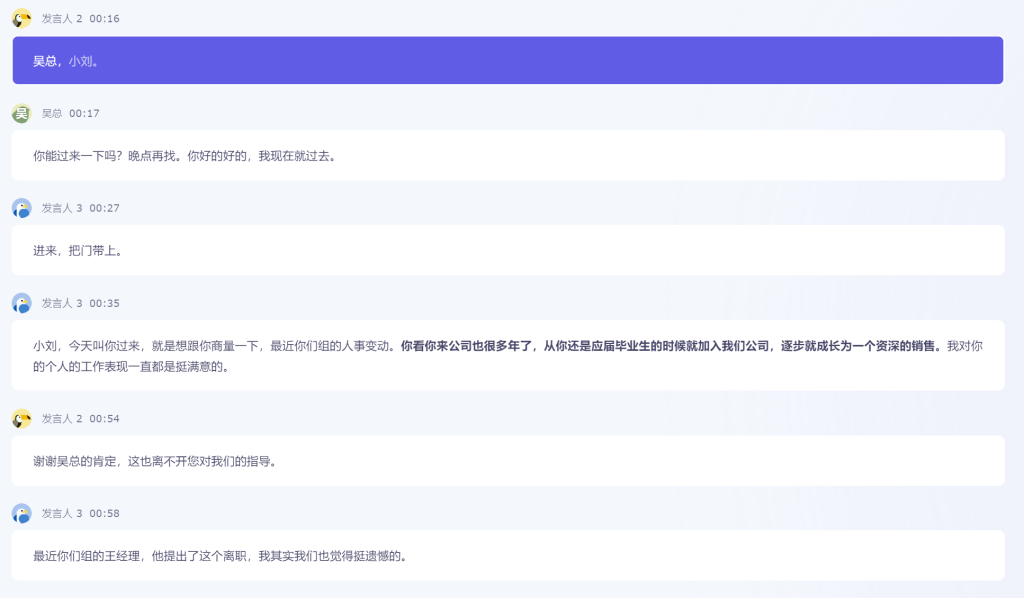Screen dimensions: 1024x598
Task: Click the blue avatar beside timestamp 00:27
Action: point(21,208)
